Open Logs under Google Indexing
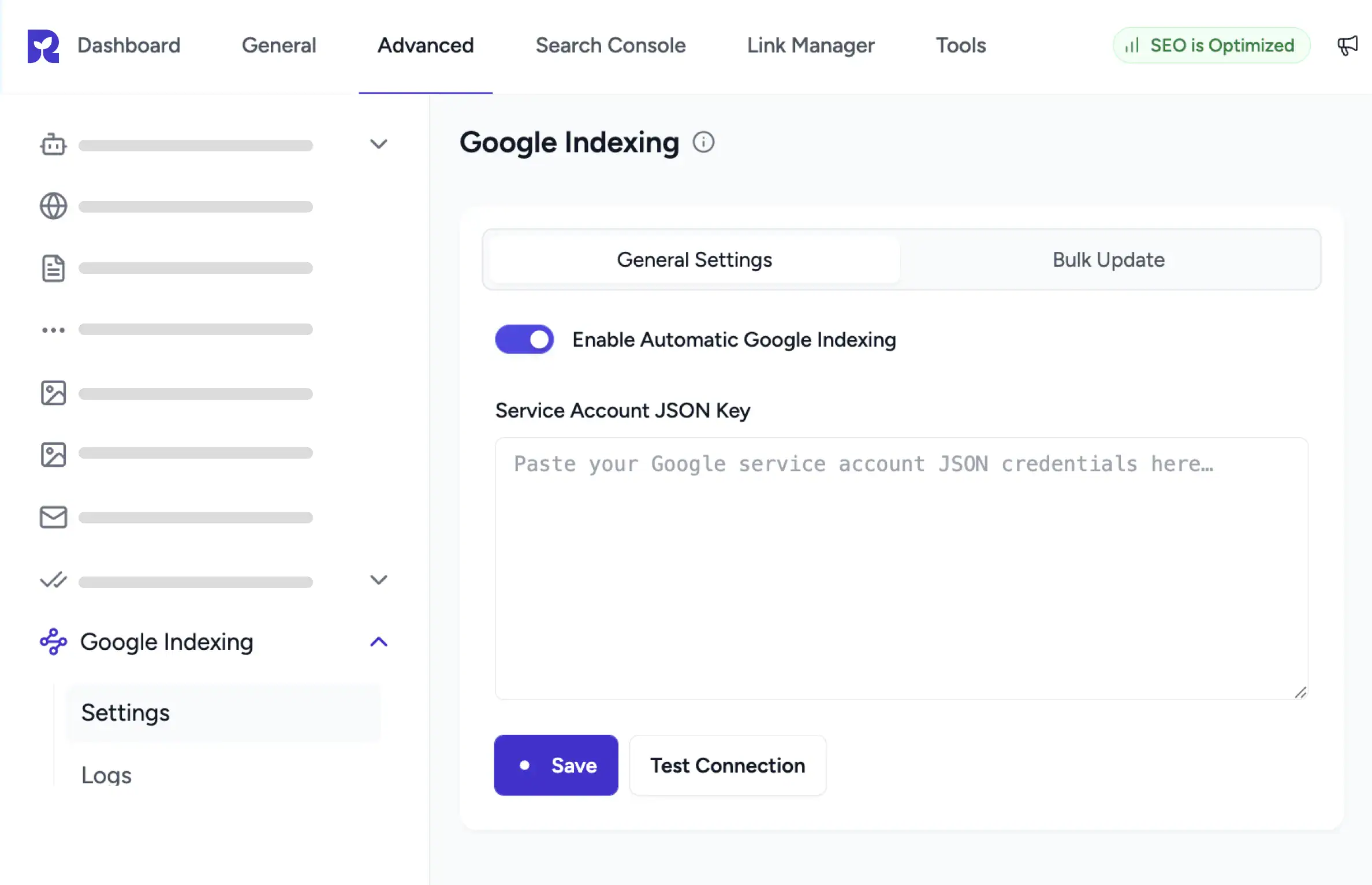The image size is (1372, 885). [x=106, y=775]
